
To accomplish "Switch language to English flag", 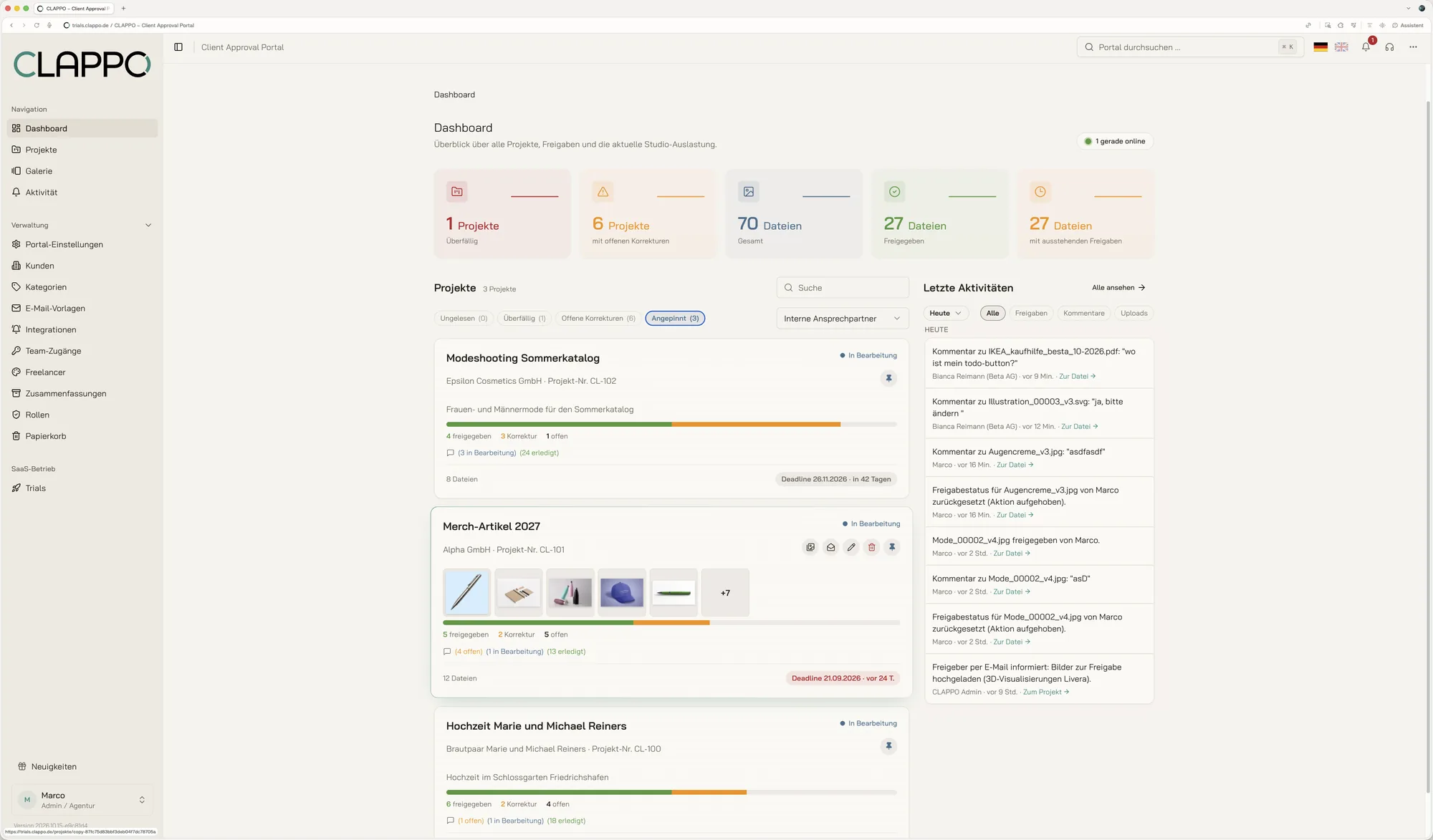I will tap(1341, 47).
